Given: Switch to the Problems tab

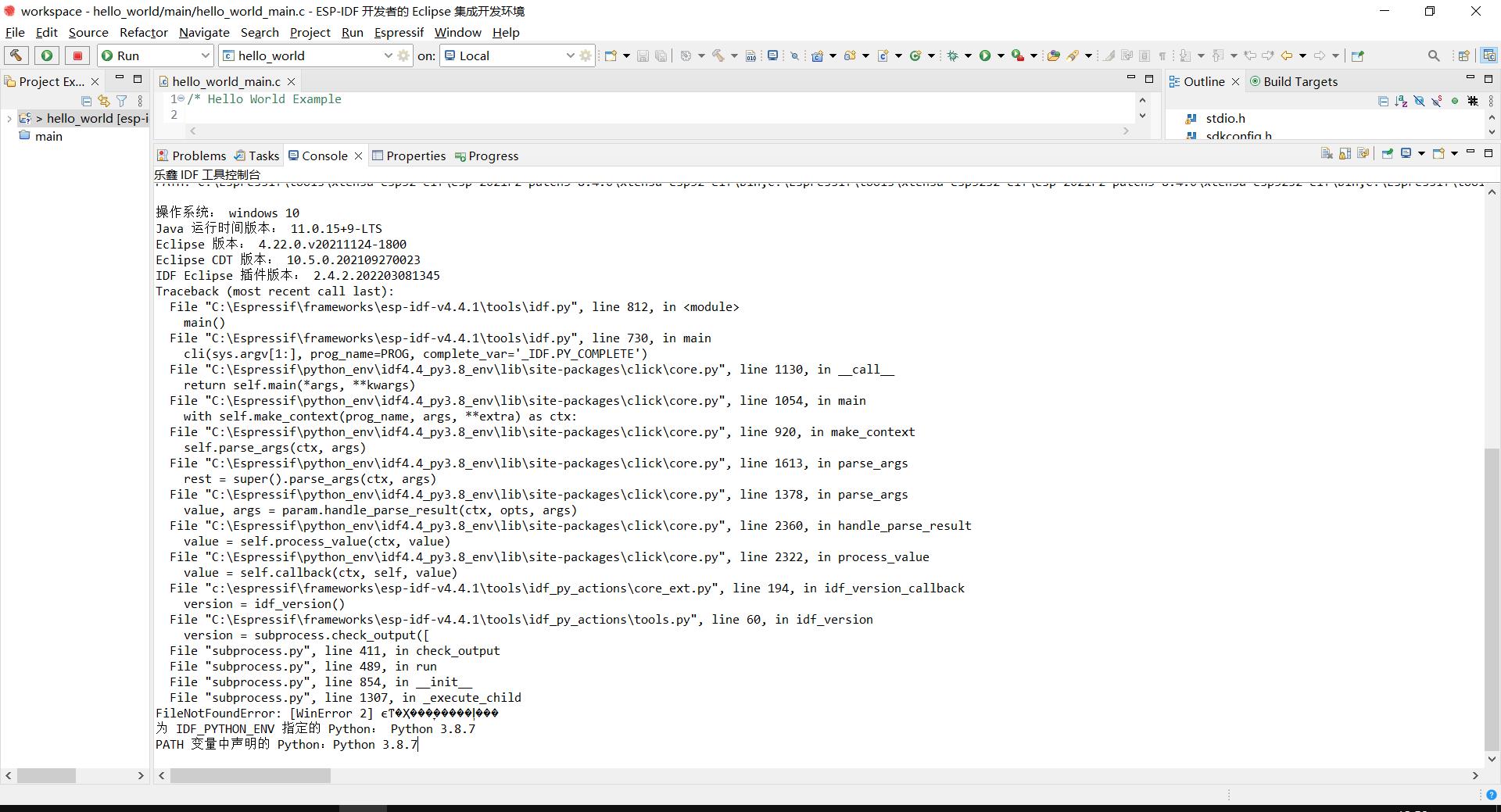Looking at the screenshot, I should (x=192, y=156).
